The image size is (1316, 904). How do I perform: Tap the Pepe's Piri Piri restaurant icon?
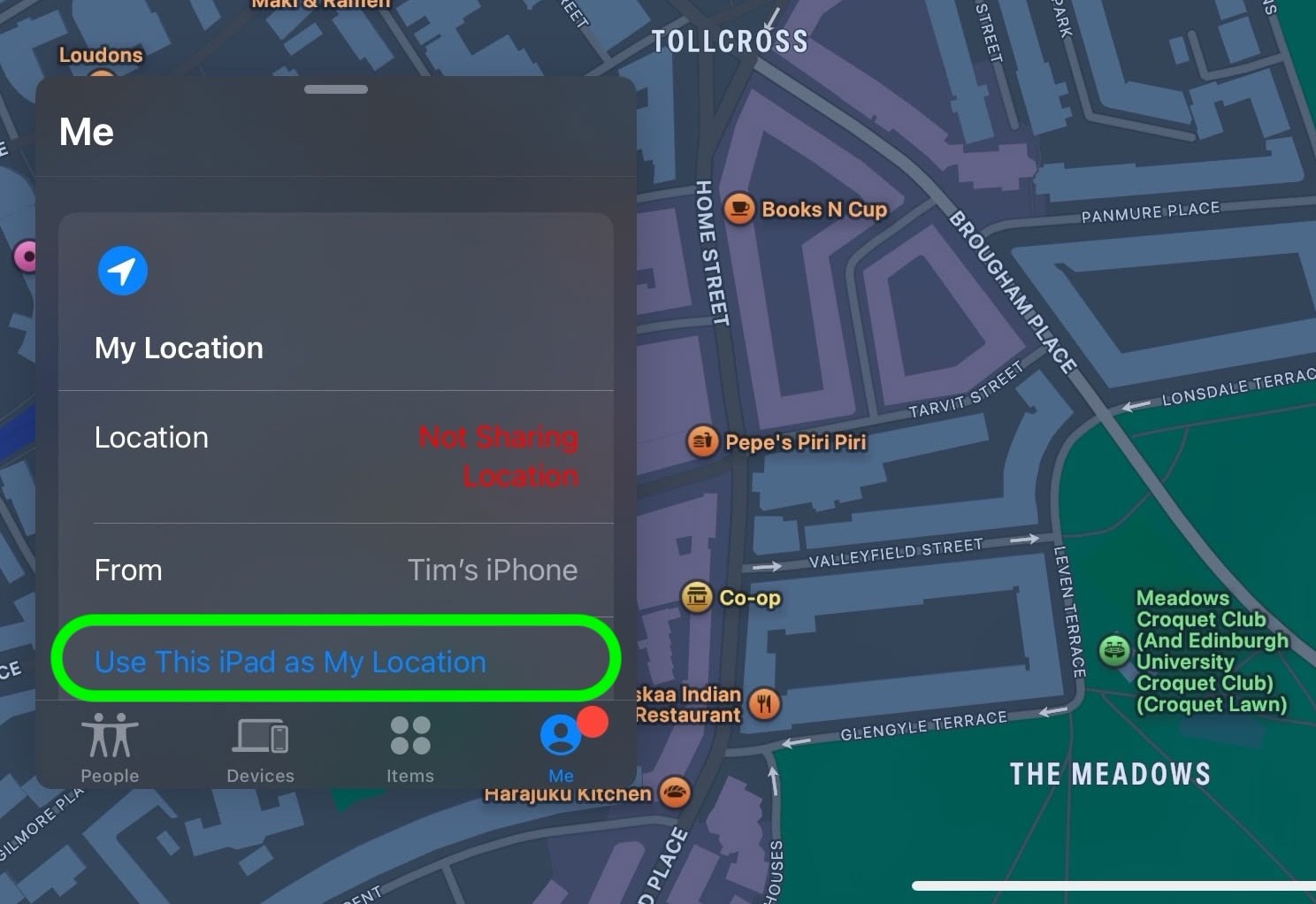pos(702,441)
